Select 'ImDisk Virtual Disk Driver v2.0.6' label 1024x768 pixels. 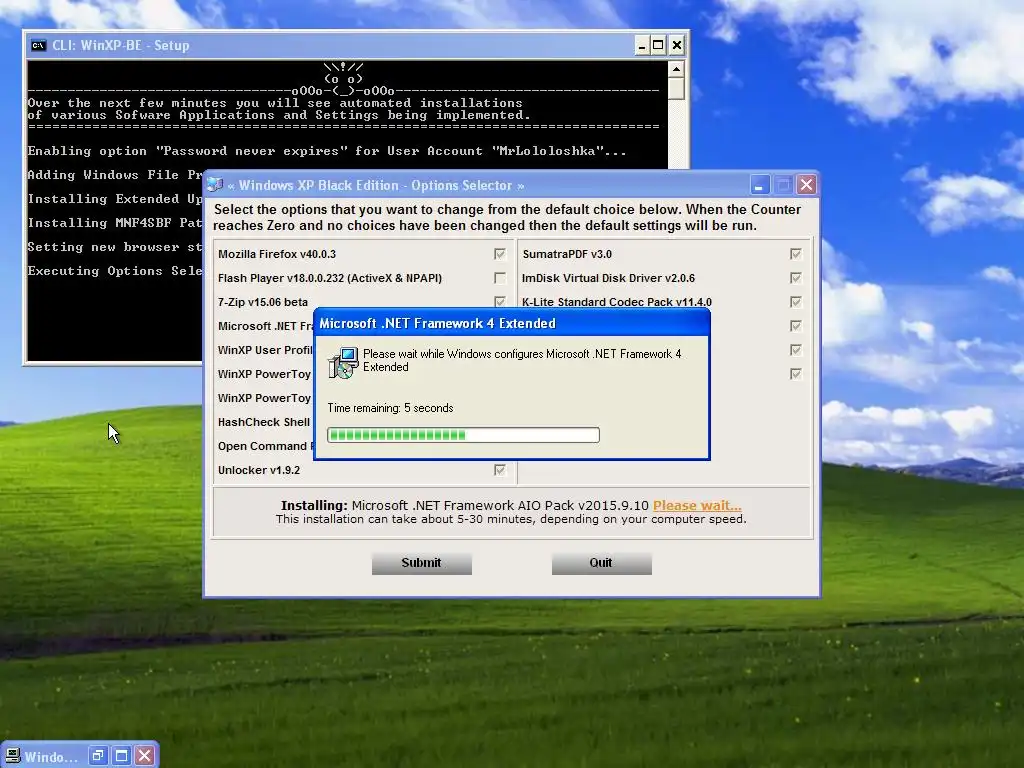point(608,278)
